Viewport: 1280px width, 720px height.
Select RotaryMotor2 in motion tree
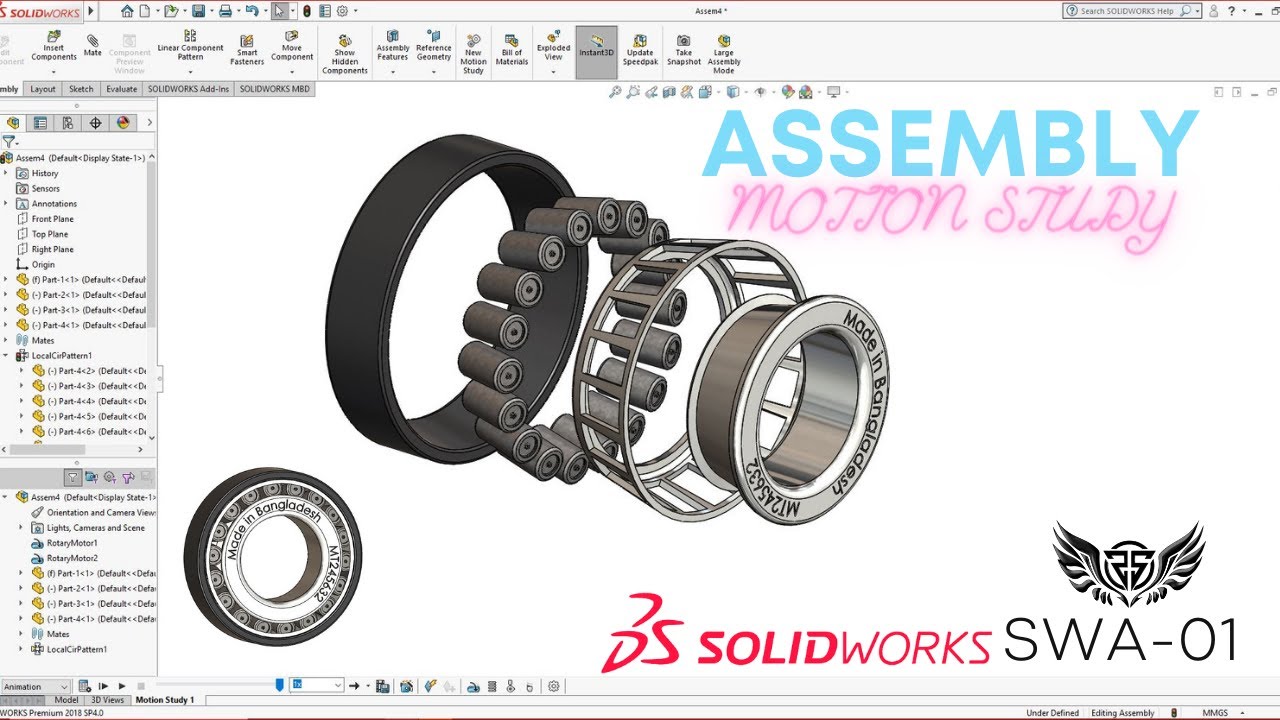[x=72, y=558]
